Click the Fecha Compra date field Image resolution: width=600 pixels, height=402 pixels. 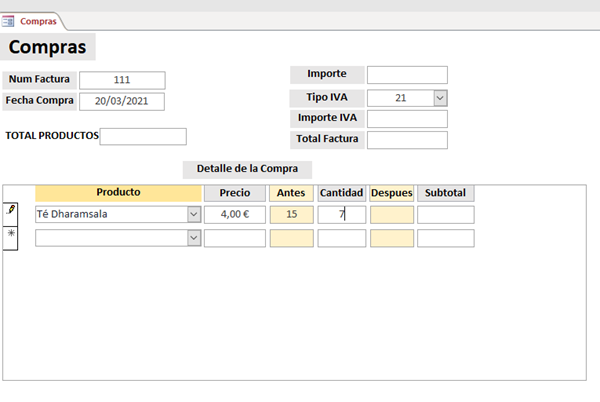(x=122, y=101)
